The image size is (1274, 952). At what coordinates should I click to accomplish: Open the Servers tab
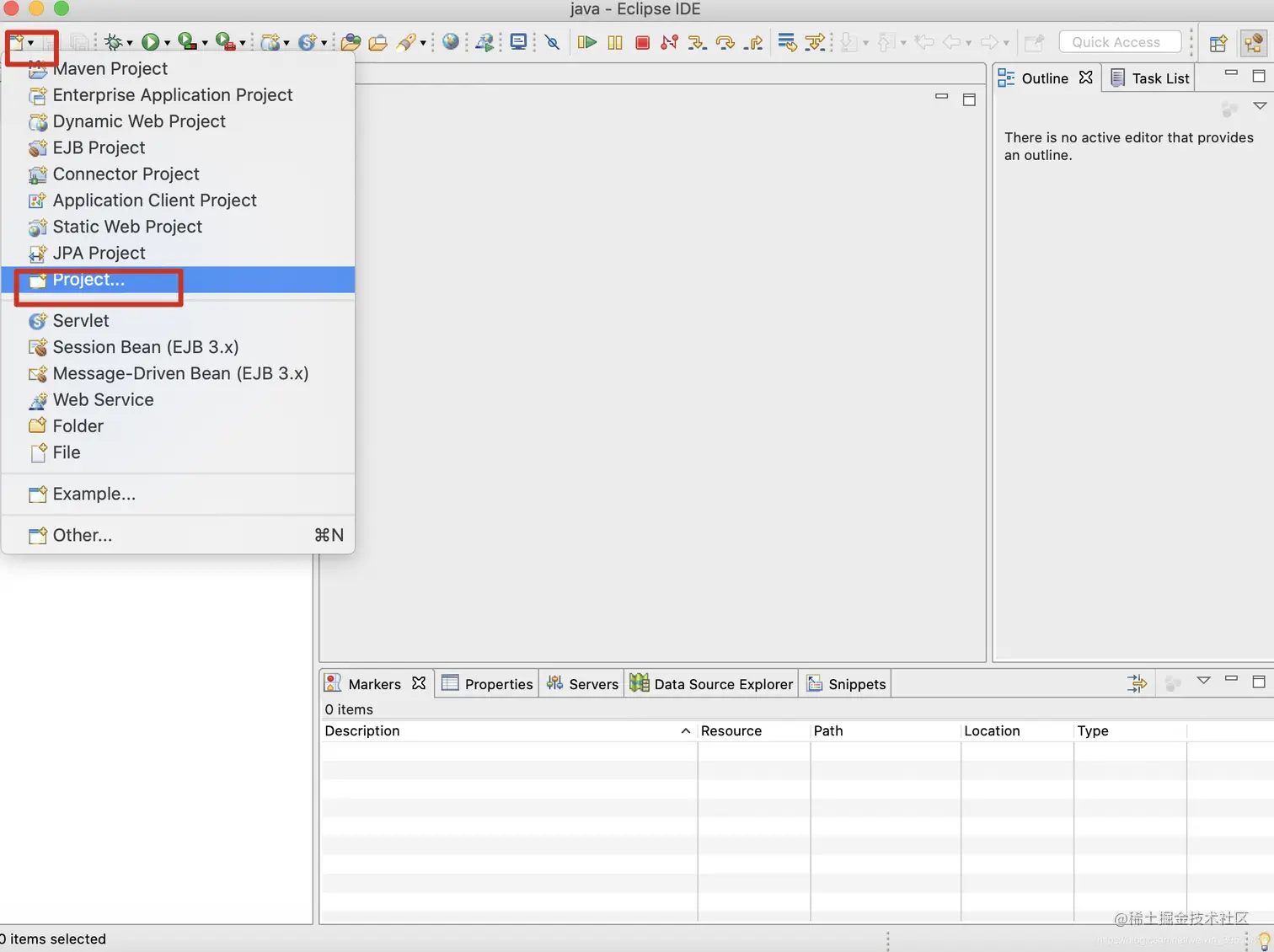click(582, 683)
